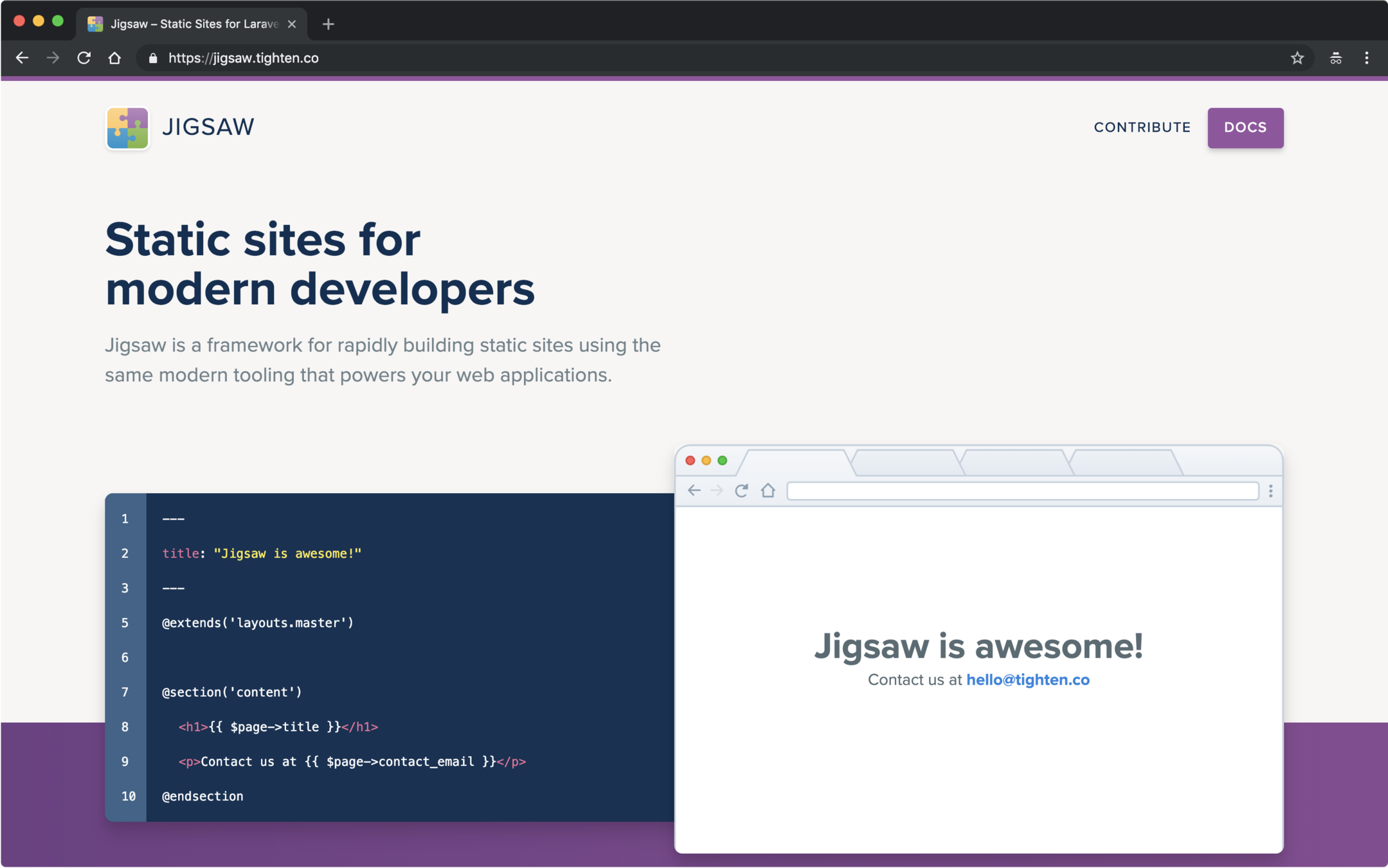
Task: Click the browser forward arrow
Action: click(x=53, y=58)
